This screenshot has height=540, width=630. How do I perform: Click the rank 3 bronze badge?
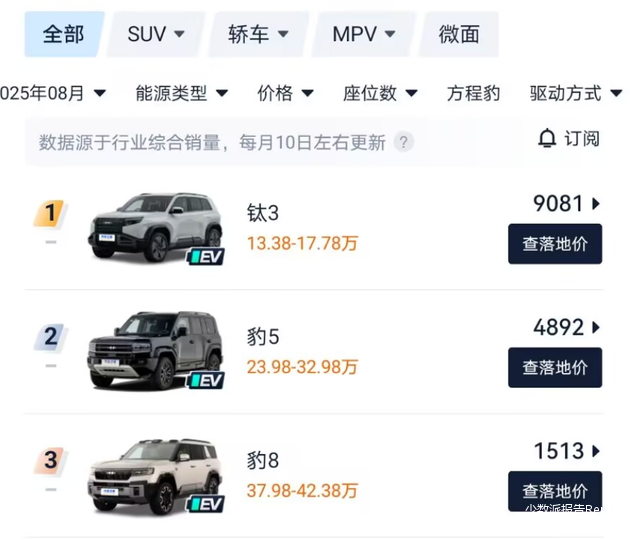point(50,461)
